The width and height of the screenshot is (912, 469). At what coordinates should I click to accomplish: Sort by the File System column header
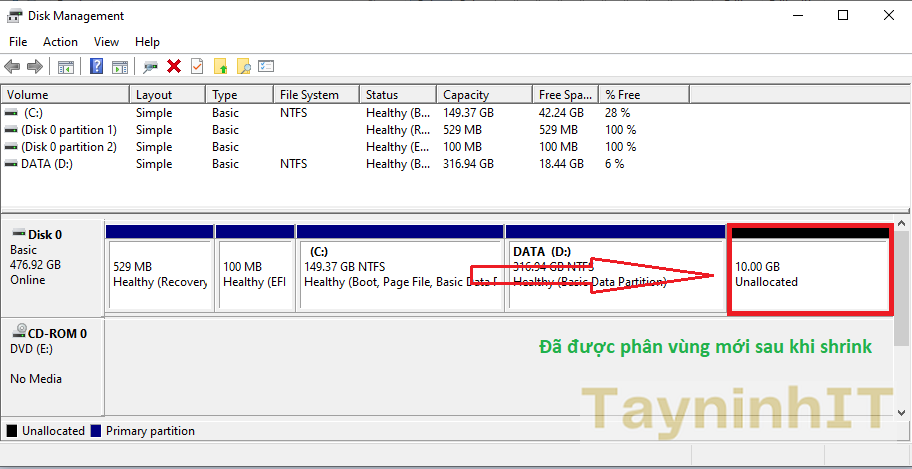(x=309, y=95)
